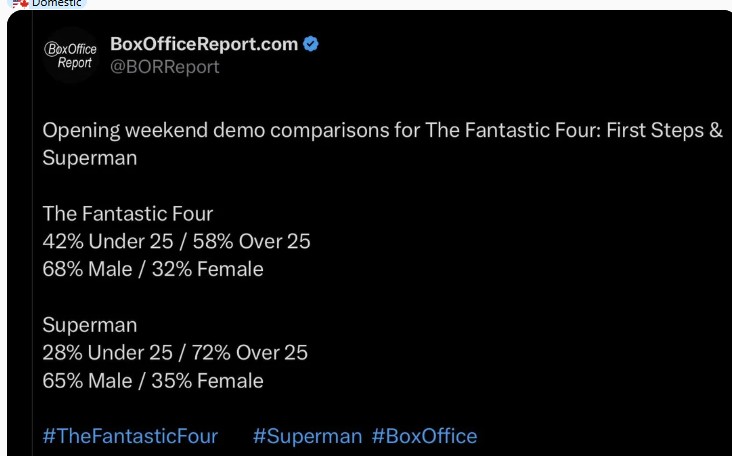Click the standalone 'Superman' heading line

[x=90, y=325]
